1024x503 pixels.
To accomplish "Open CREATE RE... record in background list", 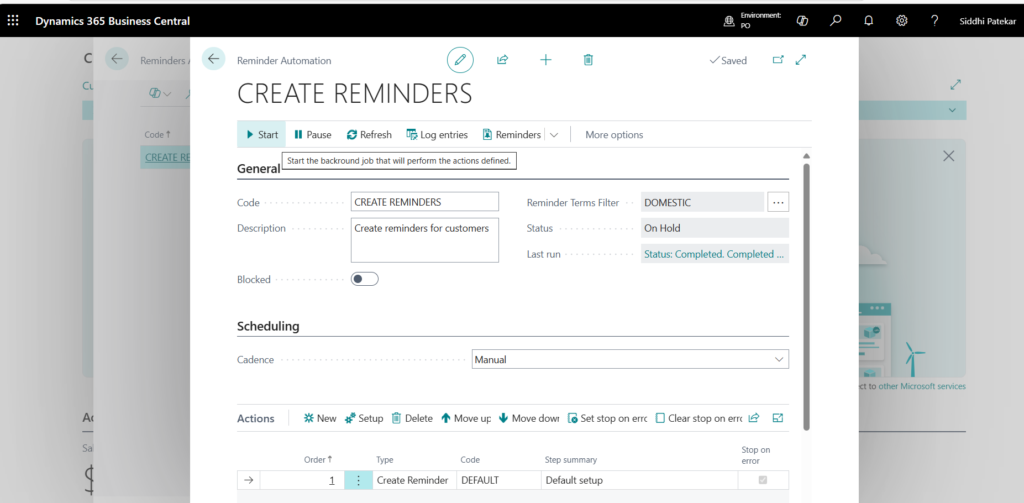I will (x=167, y=157).
